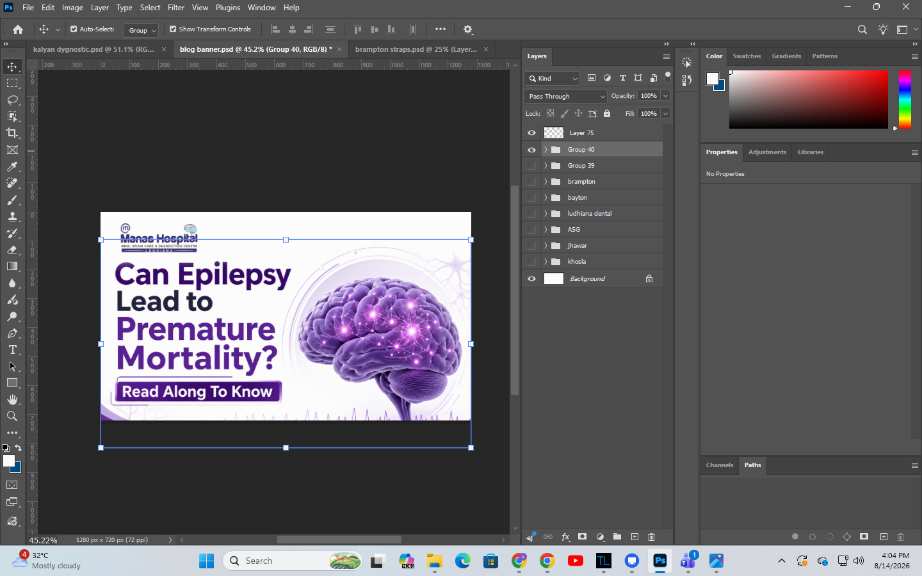
Task: Open the Filter menu
Action: point(176,8)
